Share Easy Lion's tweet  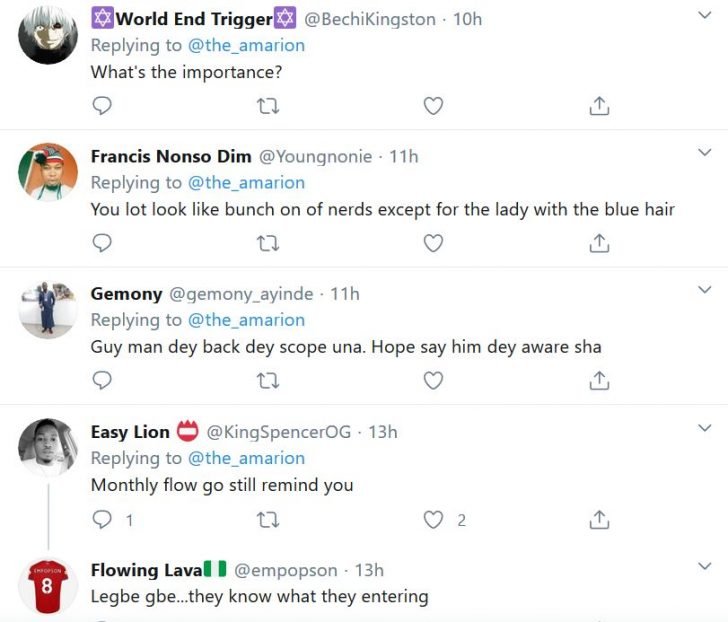pyautogui.click(x=599, y=519)
